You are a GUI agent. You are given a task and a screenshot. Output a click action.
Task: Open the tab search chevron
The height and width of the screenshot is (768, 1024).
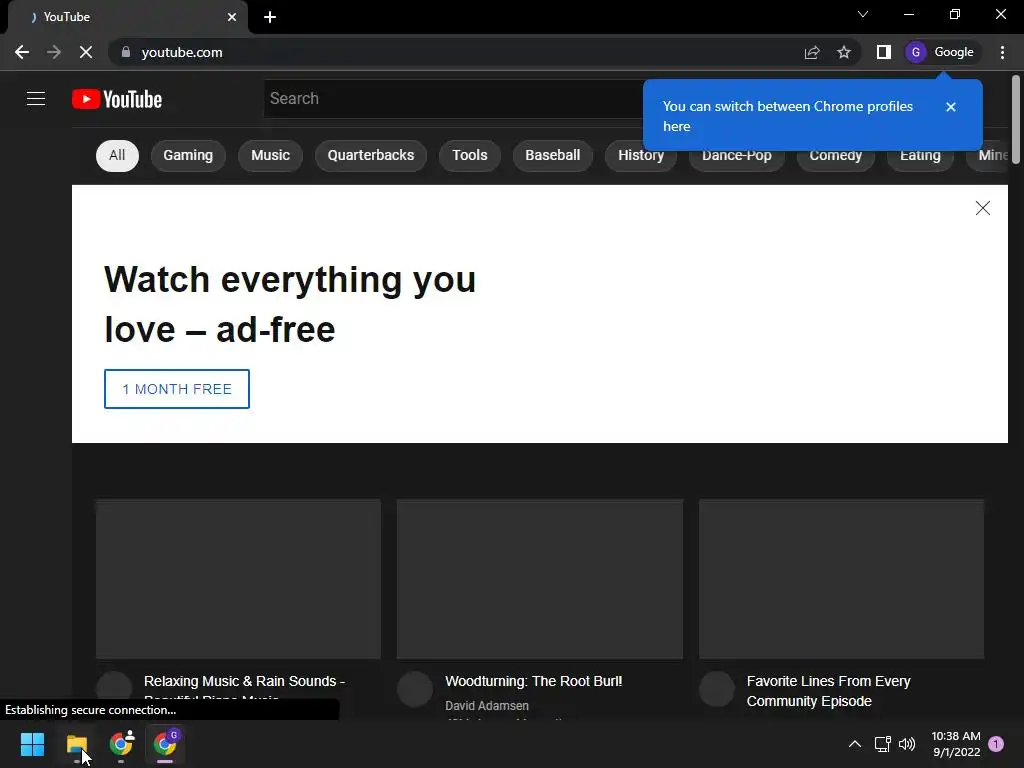[x=863, y=14]
